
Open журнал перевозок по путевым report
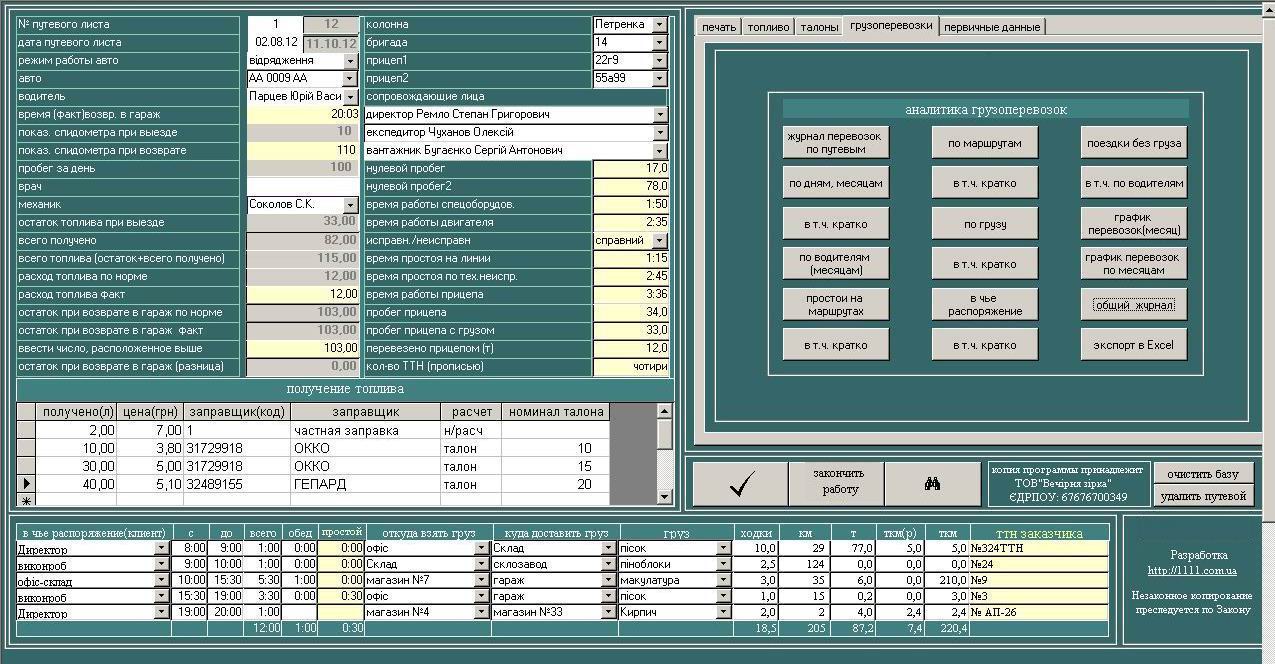[835, 142]
